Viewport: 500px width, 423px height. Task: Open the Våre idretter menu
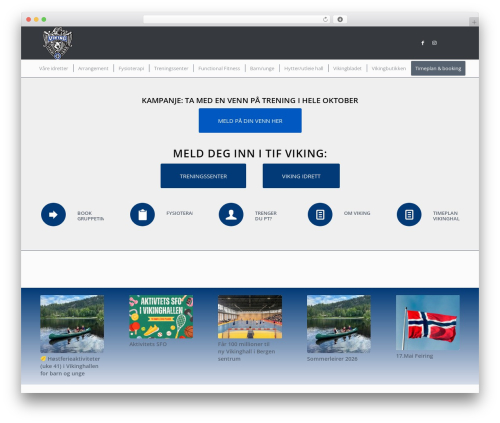tap(53, 68)
